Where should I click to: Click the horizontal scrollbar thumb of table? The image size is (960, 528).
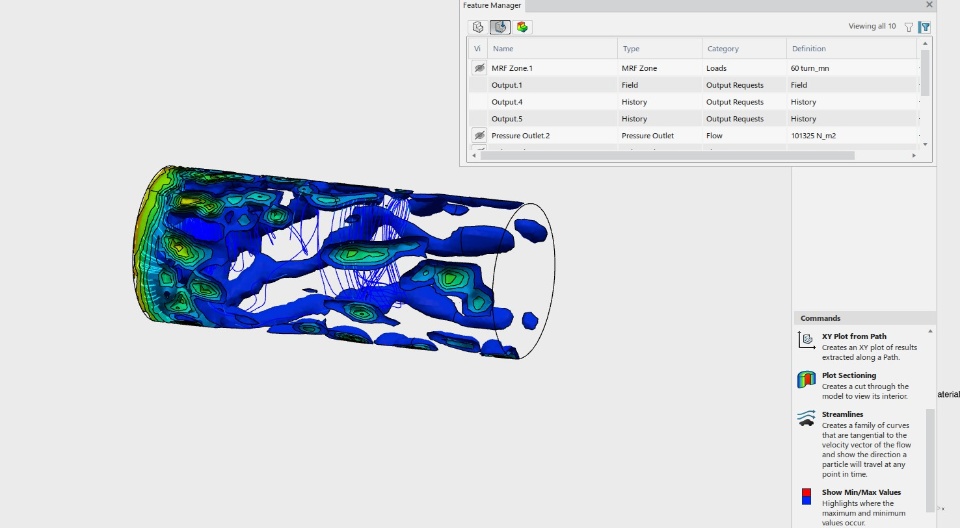667,156
